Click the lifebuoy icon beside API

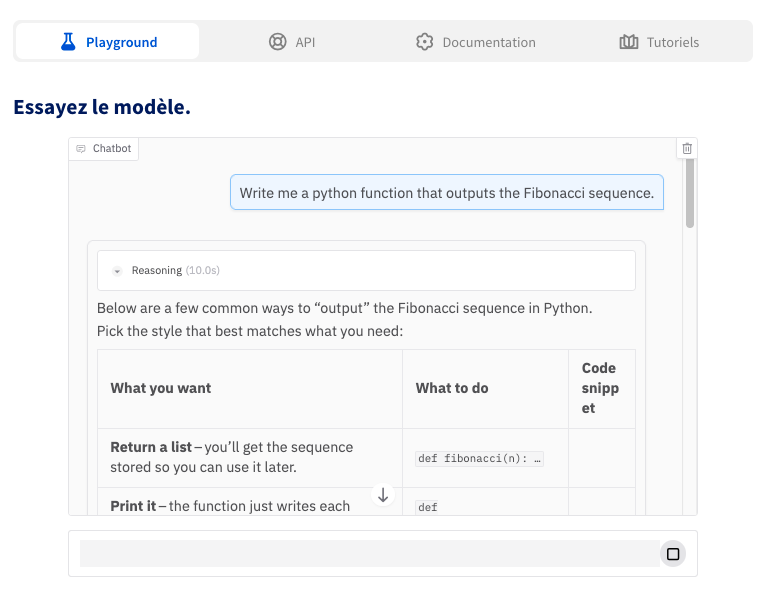[278, 42]
